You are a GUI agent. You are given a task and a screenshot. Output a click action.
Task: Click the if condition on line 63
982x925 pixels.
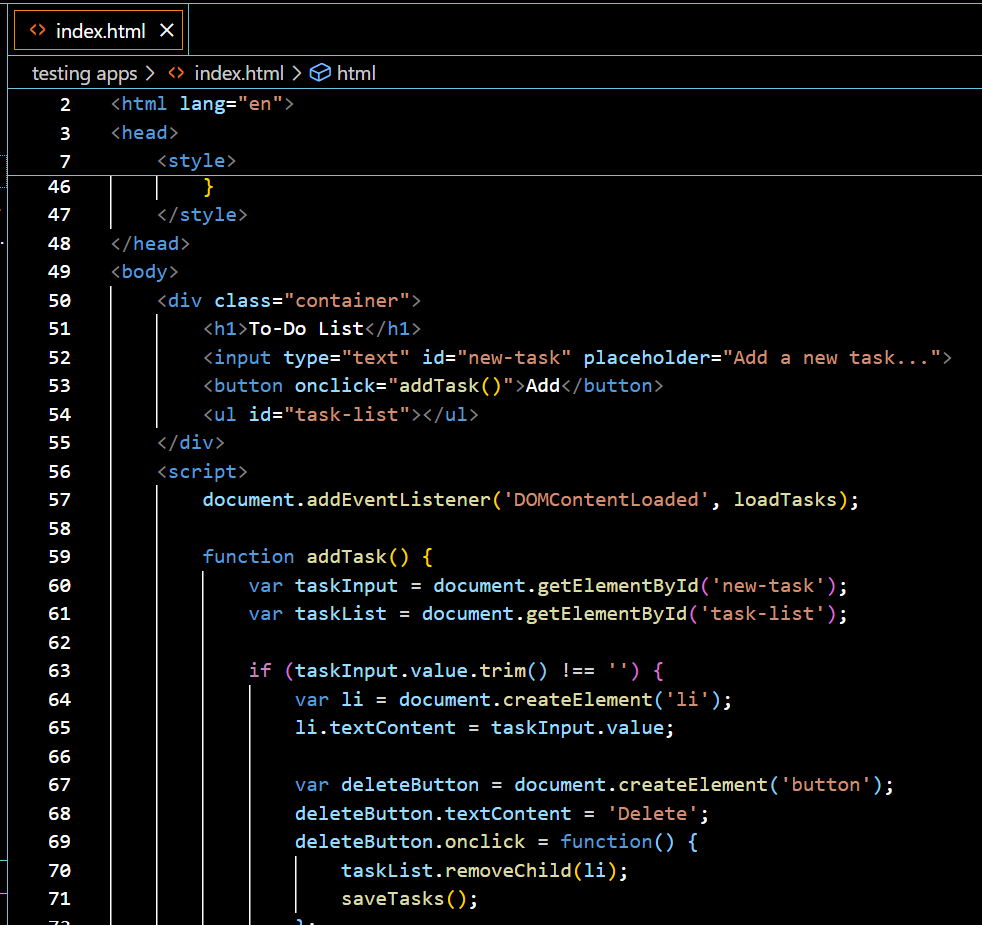point(462,671)
